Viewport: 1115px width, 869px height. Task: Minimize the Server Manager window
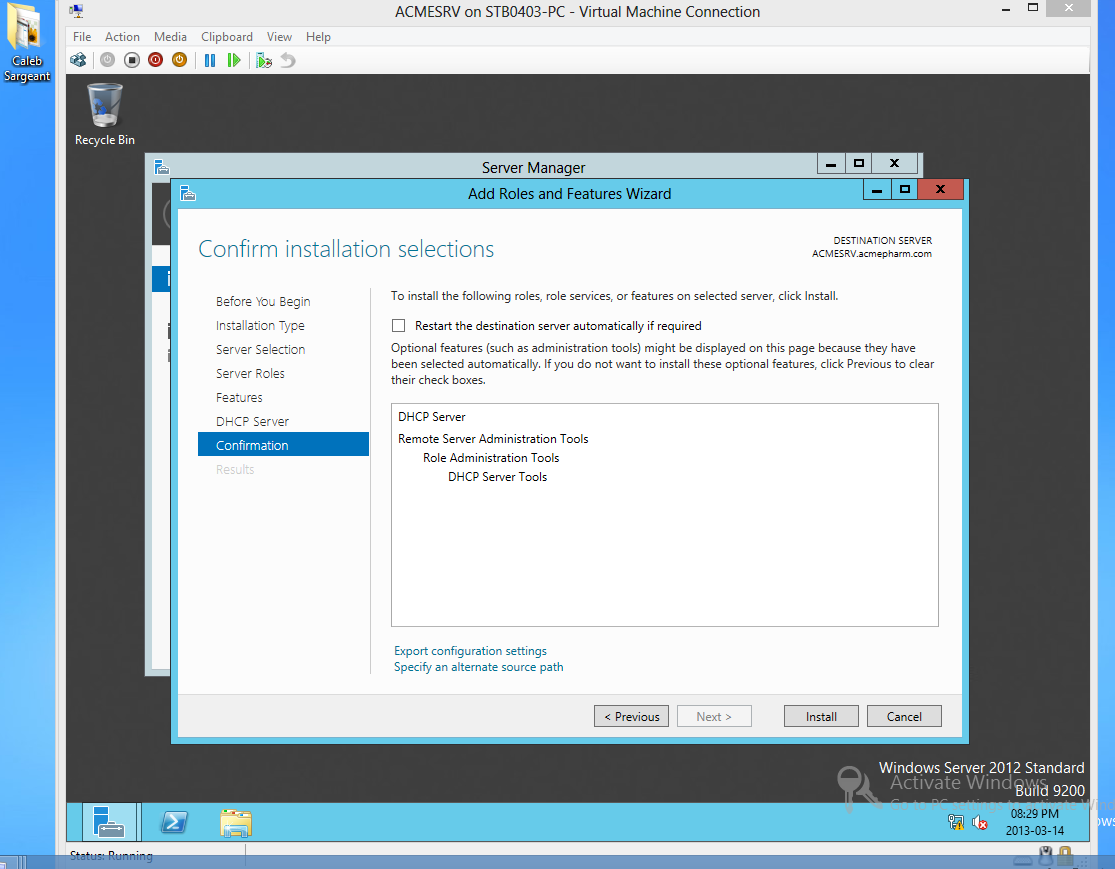pyautogui.click(x=831, y=164)
